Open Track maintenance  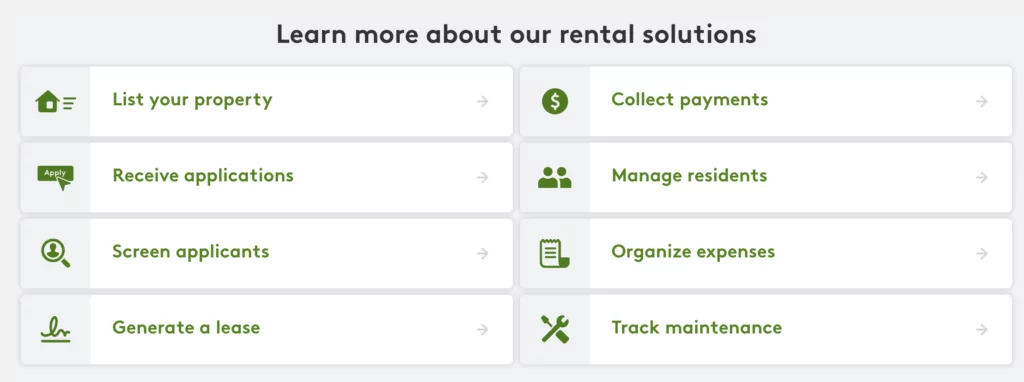pyautogui.click(x=696, y=327)
